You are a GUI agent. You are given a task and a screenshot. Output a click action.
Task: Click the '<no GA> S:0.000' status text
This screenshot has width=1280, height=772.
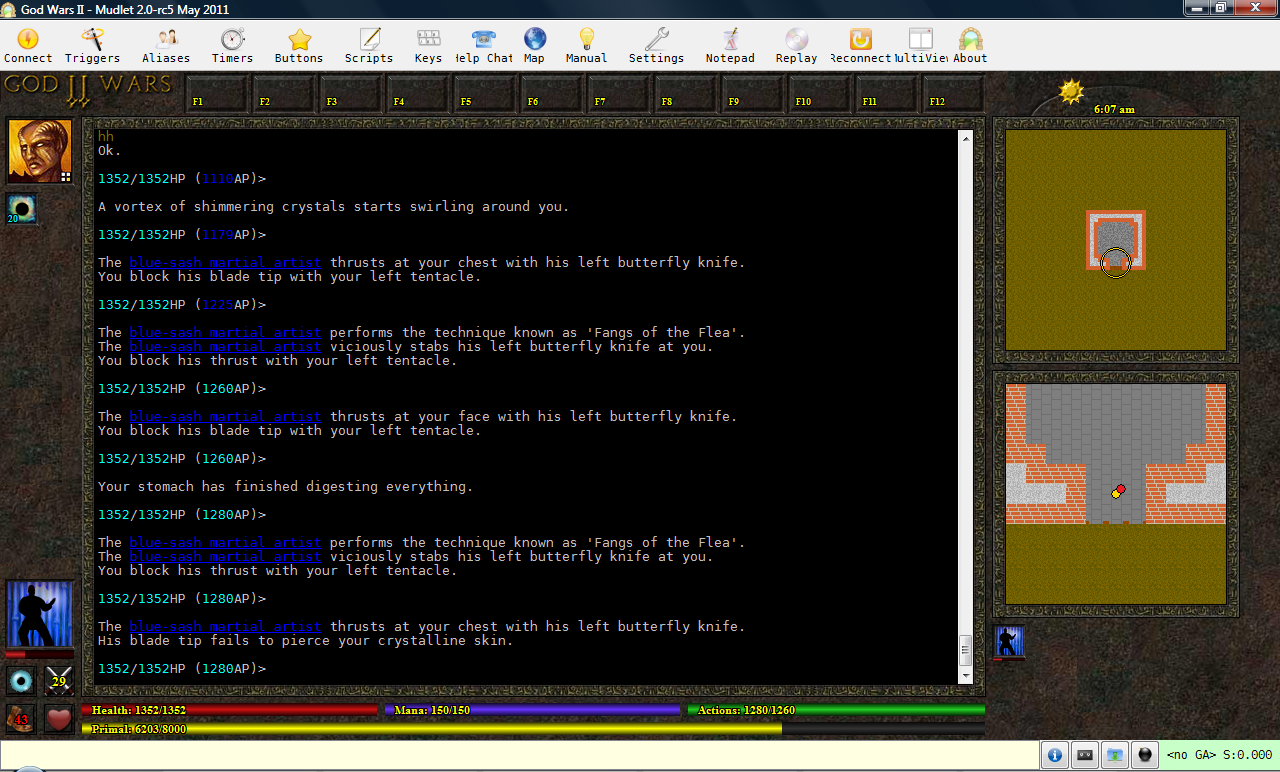point(1219,755)
